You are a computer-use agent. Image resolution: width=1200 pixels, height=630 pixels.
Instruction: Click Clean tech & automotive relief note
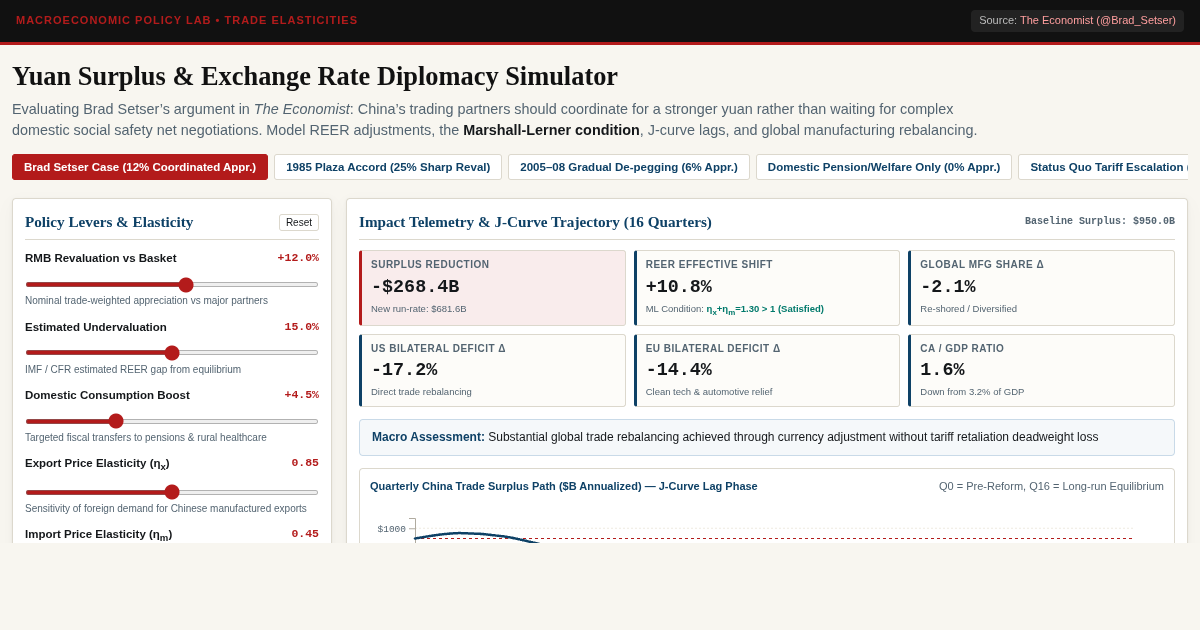point(709,392)
